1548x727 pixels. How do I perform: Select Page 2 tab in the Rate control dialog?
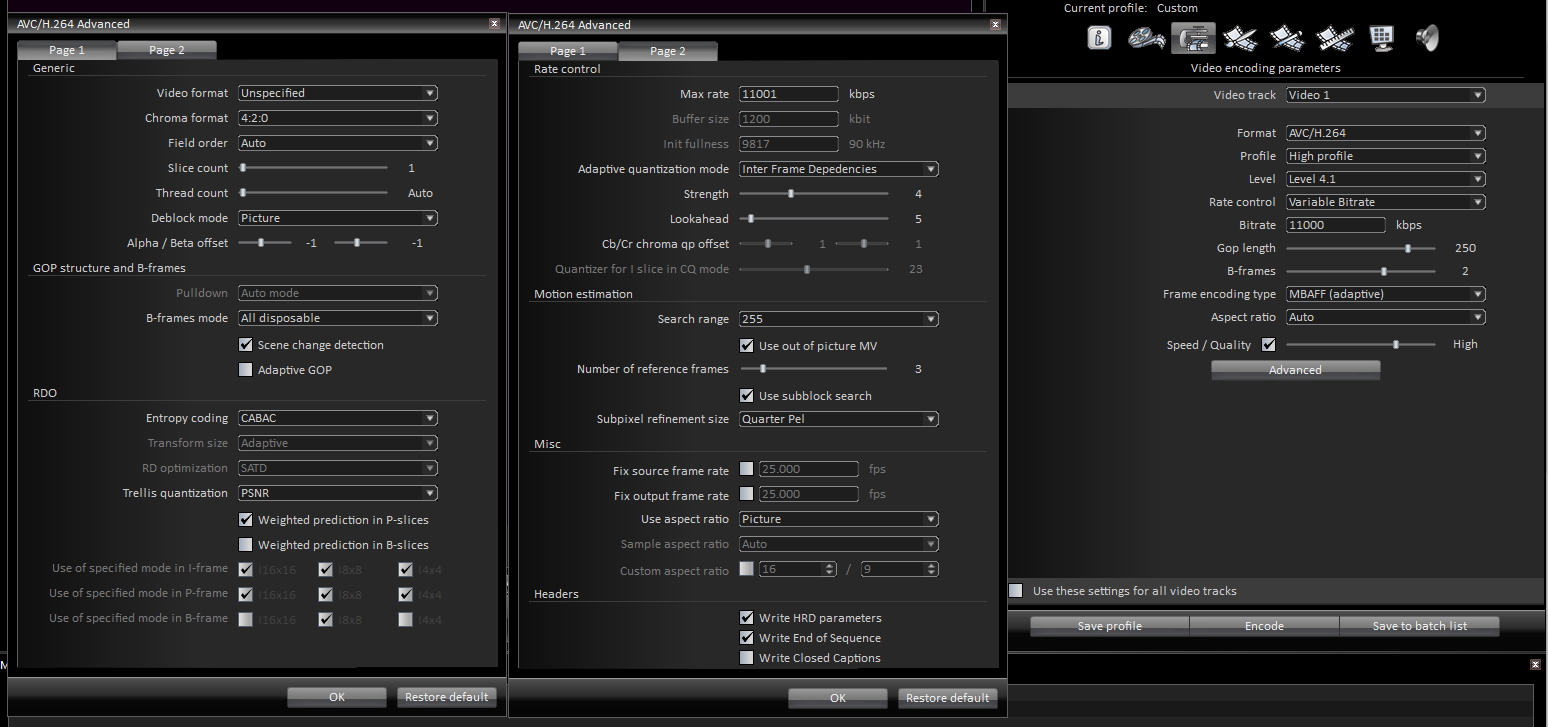tap(668, 51)
